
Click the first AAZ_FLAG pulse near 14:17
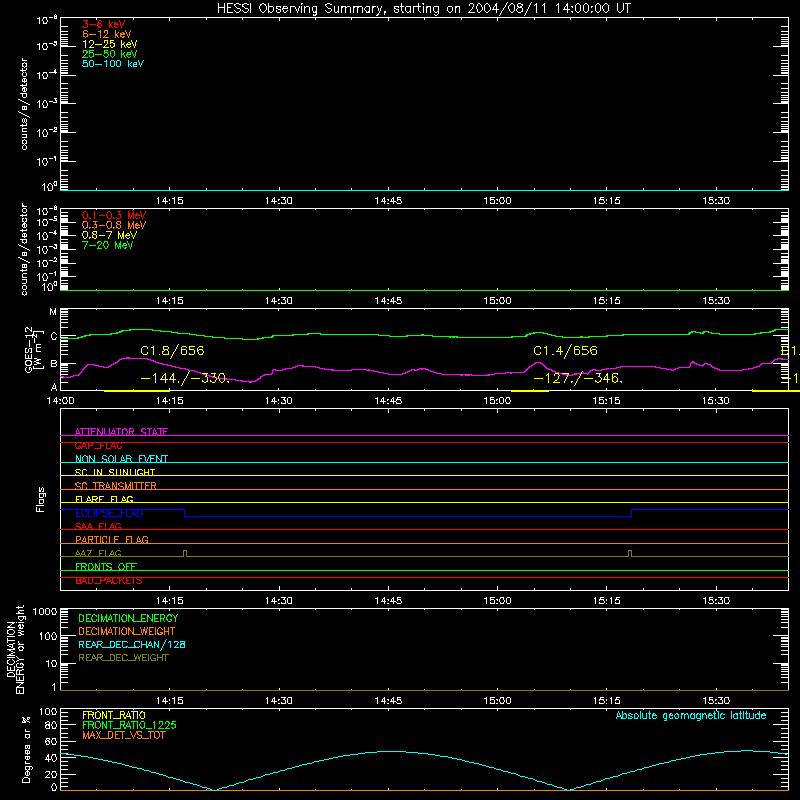pos(185,553)
